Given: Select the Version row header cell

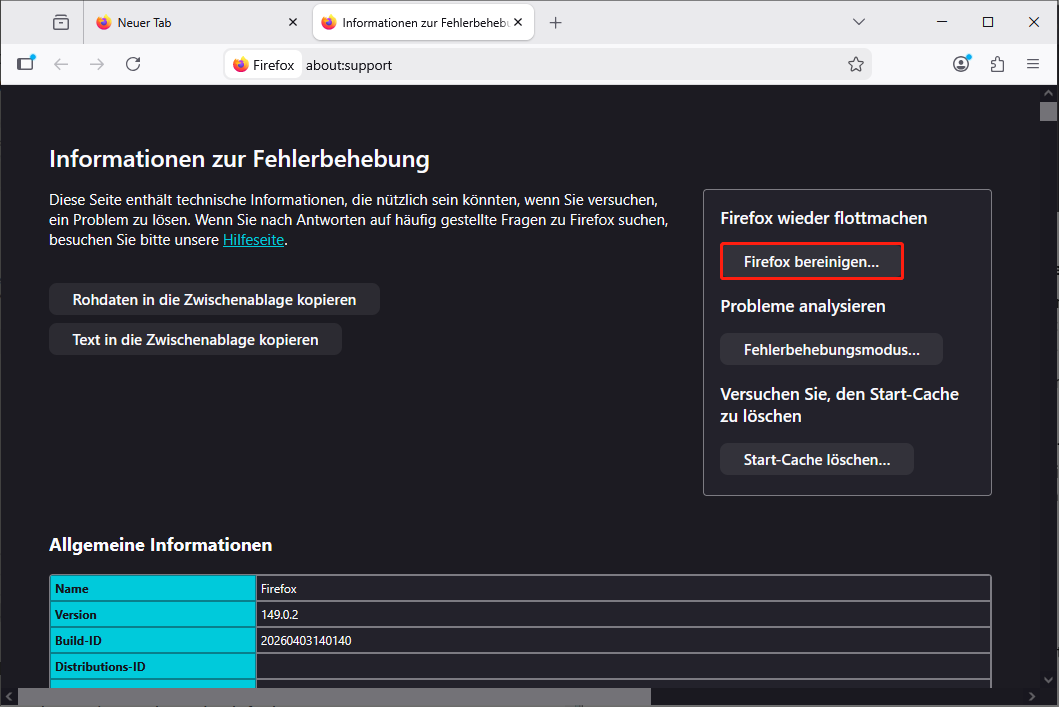Looking at the screenshot, I should coord(153,614).
